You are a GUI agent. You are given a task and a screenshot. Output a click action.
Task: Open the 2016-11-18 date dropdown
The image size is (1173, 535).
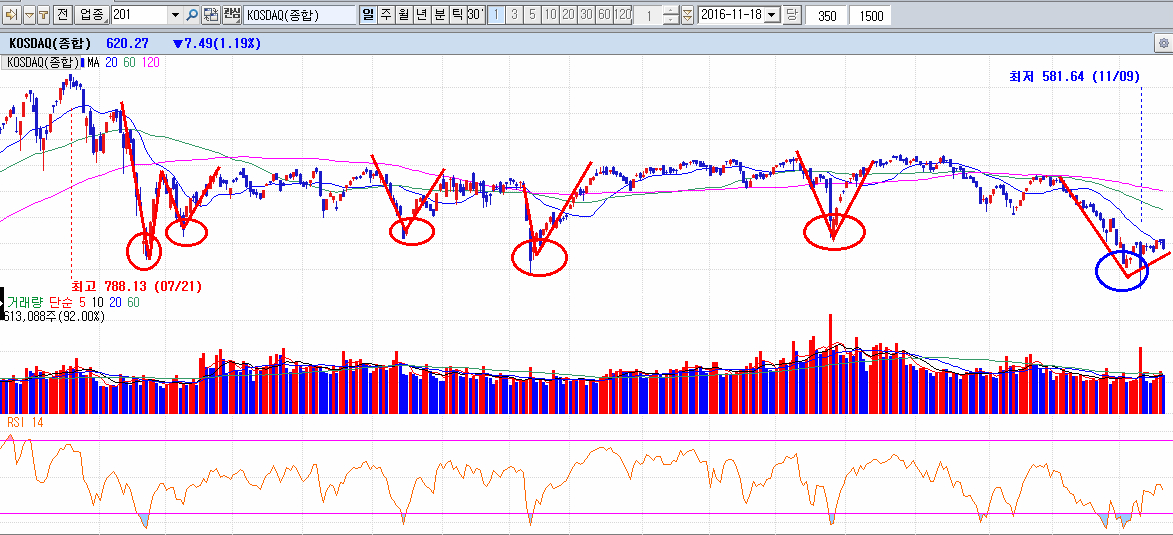[771, 15]
